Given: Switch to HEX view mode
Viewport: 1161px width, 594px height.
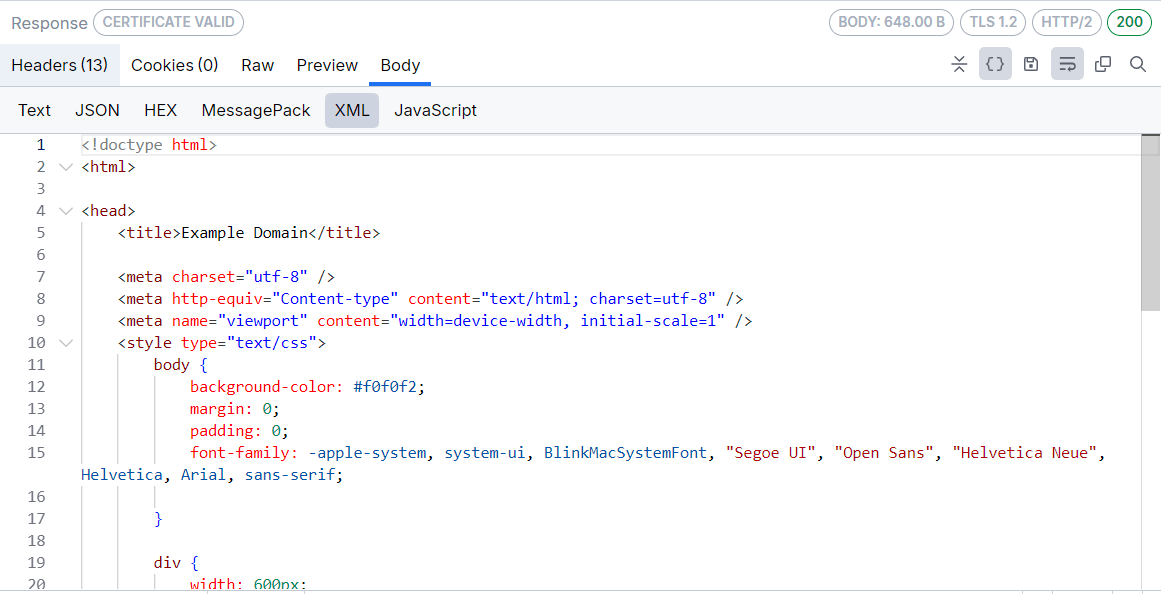Looking at the screenshot, I should [160, 110].
